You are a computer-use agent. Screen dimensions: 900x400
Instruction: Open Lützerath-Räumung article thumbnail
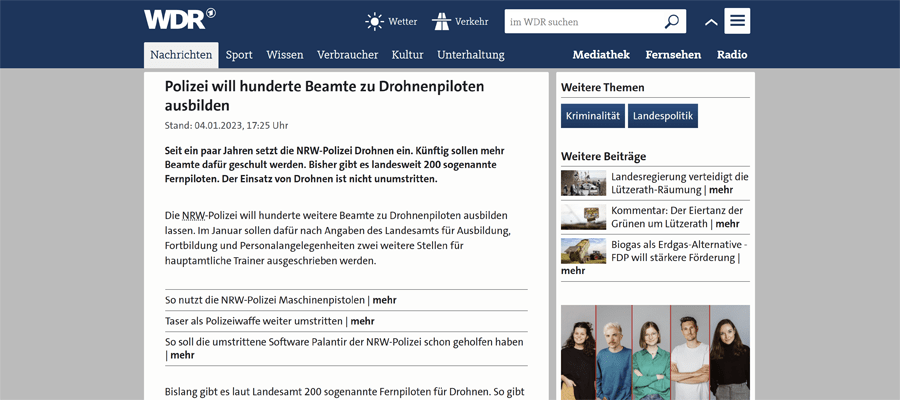pos(583,183)
